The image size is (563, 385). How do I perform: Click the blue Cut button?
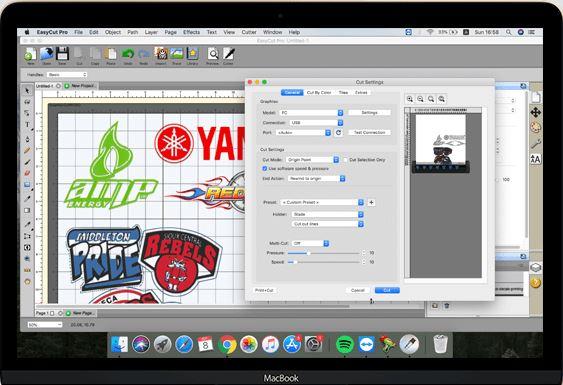pos(387,290)
